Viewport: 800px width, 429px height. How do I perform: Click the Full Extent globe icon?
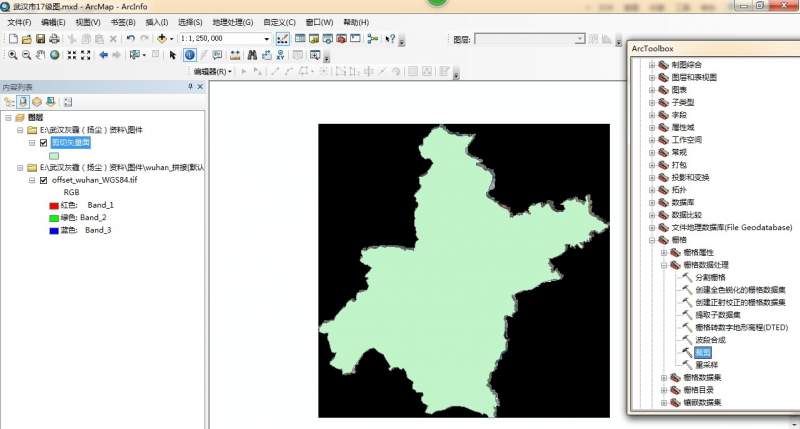[54, 55]
